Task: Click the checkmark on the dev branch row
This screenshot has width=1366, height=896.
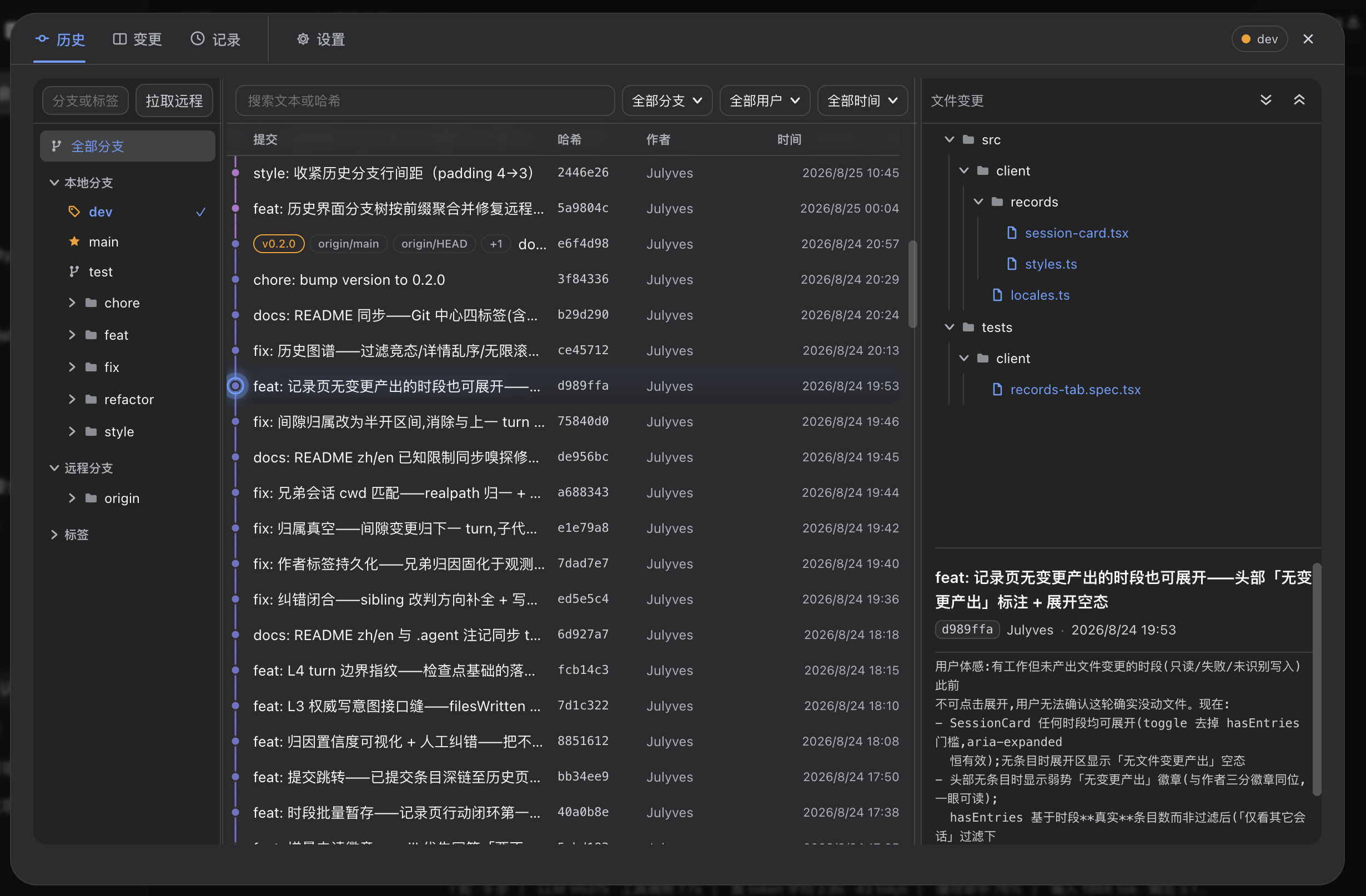Action: [201, 212]
